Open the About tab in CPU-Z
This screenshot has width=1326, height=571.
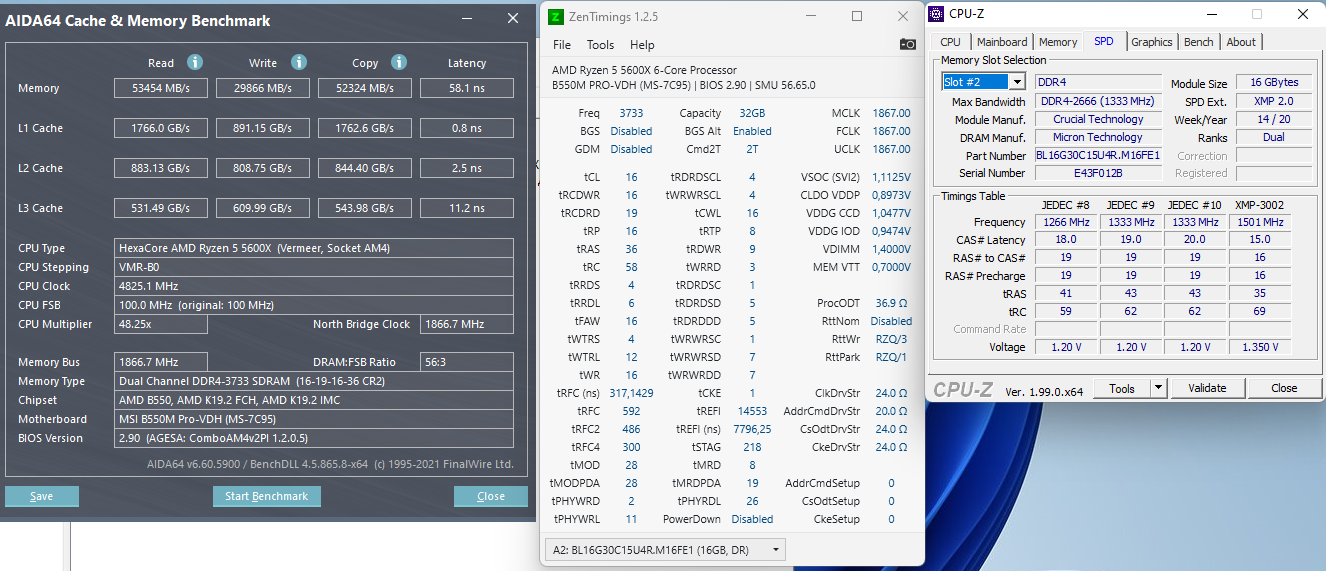(x=1241, y=42)
